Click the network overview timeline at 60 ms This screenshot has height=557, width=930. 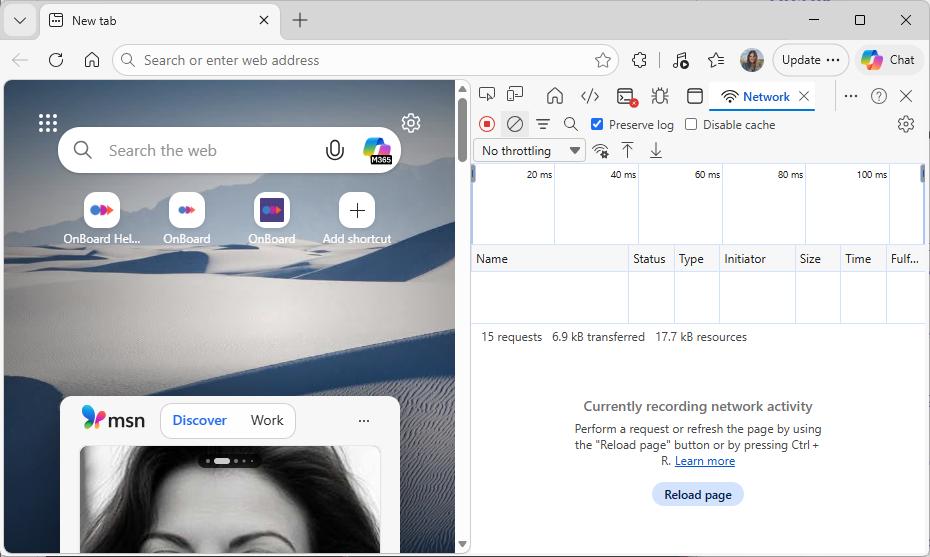point(707,175)
